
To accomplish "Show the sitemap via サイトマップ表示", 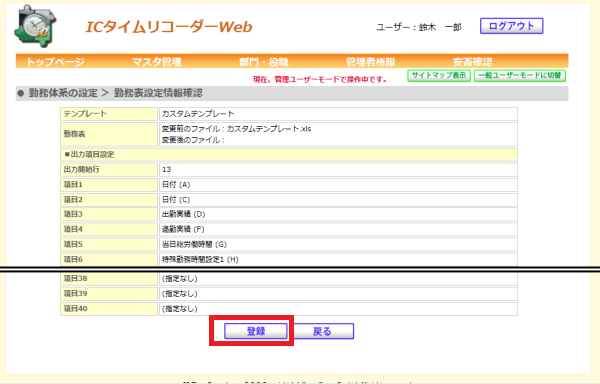I will 439,75.
